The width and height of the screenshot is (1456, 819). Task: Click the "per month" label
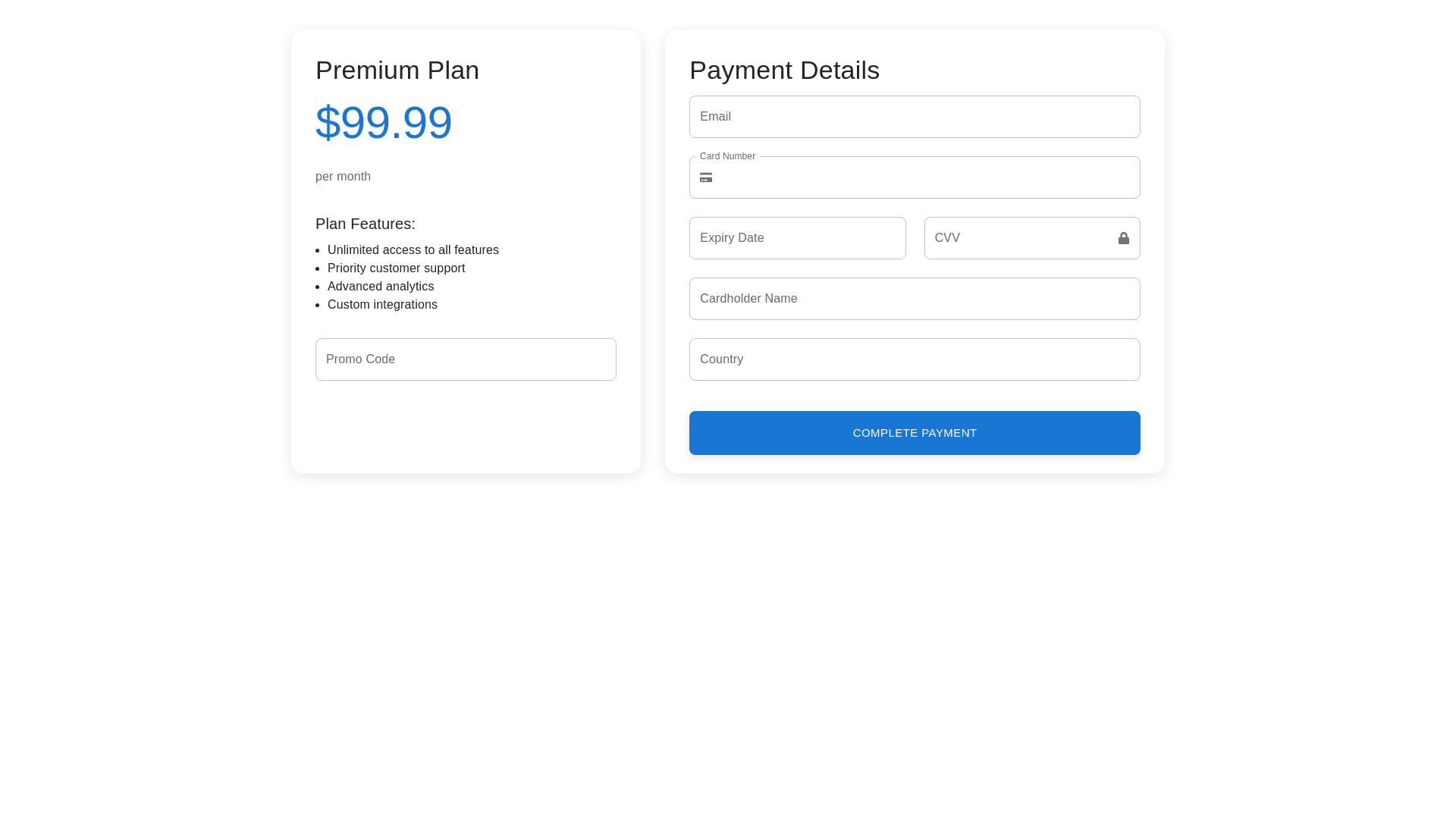(x=343, y=177)
